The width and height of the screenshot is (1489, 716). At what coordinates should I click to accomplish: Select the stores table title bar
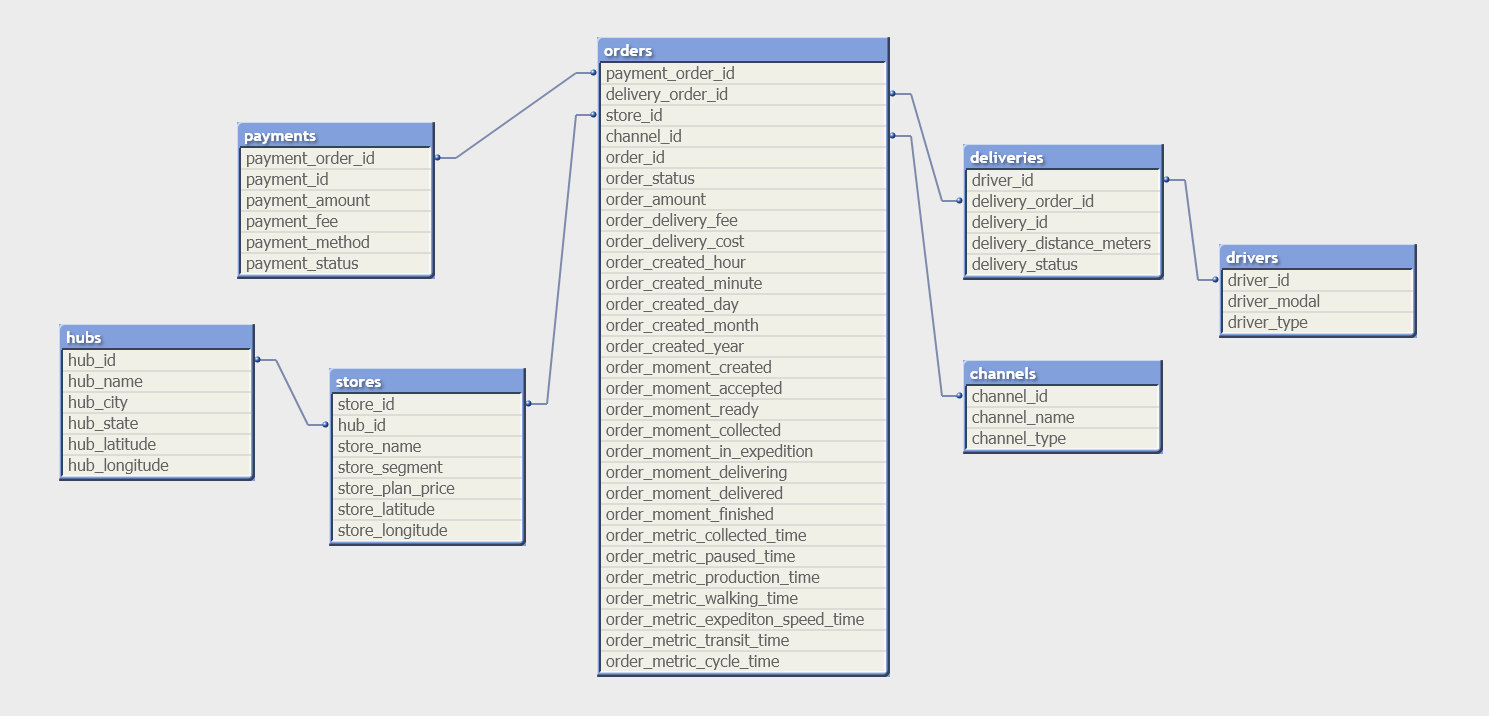tap(427, 382)
